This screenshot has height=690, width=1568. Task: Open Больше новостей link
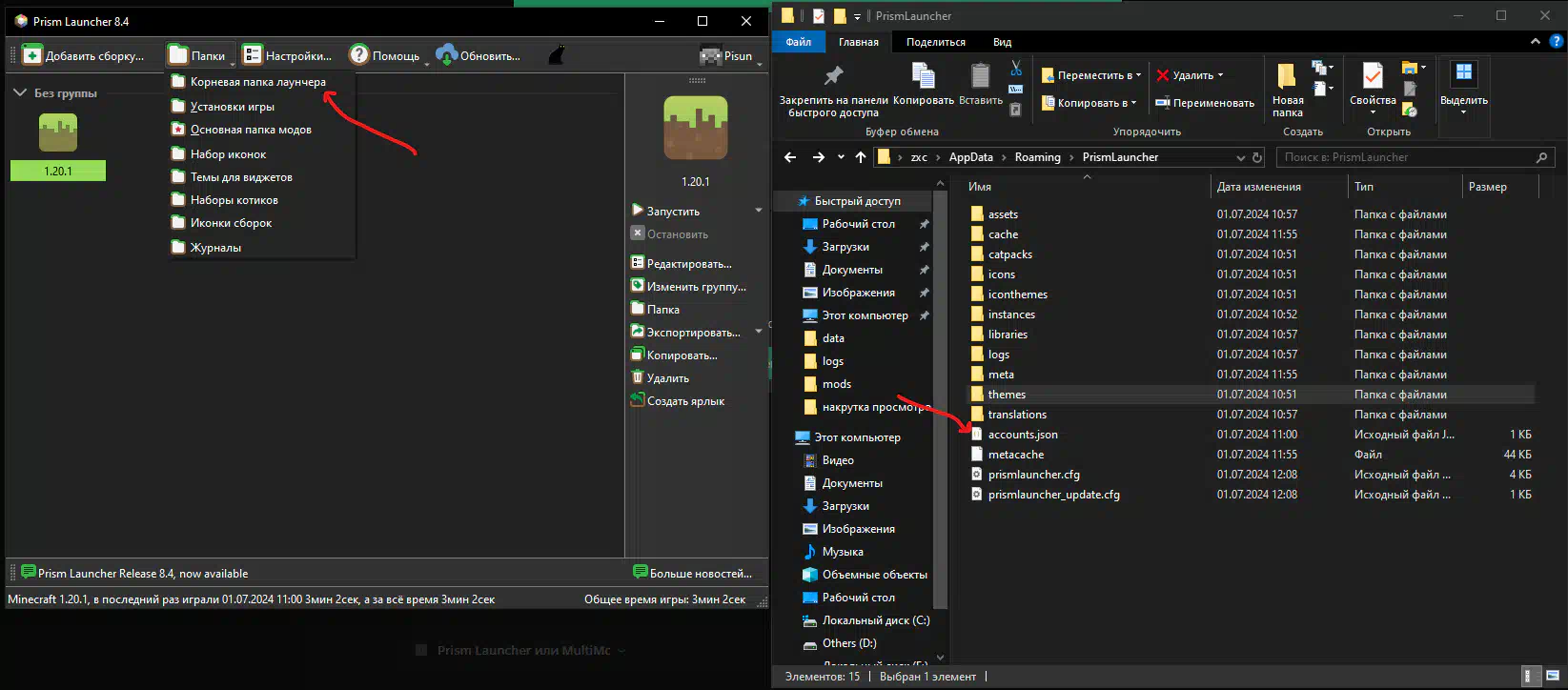(693, 573)
